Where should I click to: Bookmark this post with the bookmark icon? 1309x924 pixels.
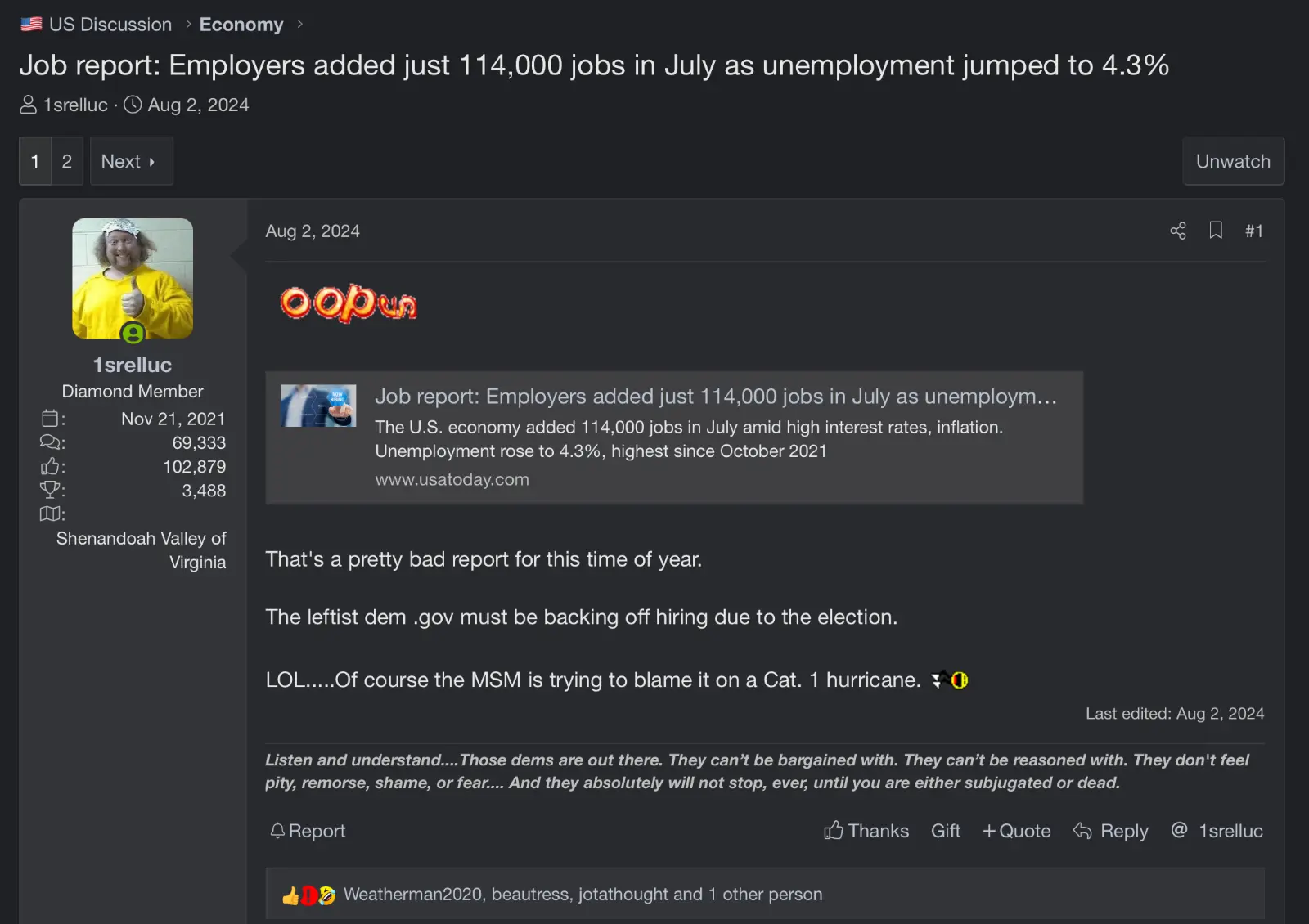click(x=1216, y=231)
